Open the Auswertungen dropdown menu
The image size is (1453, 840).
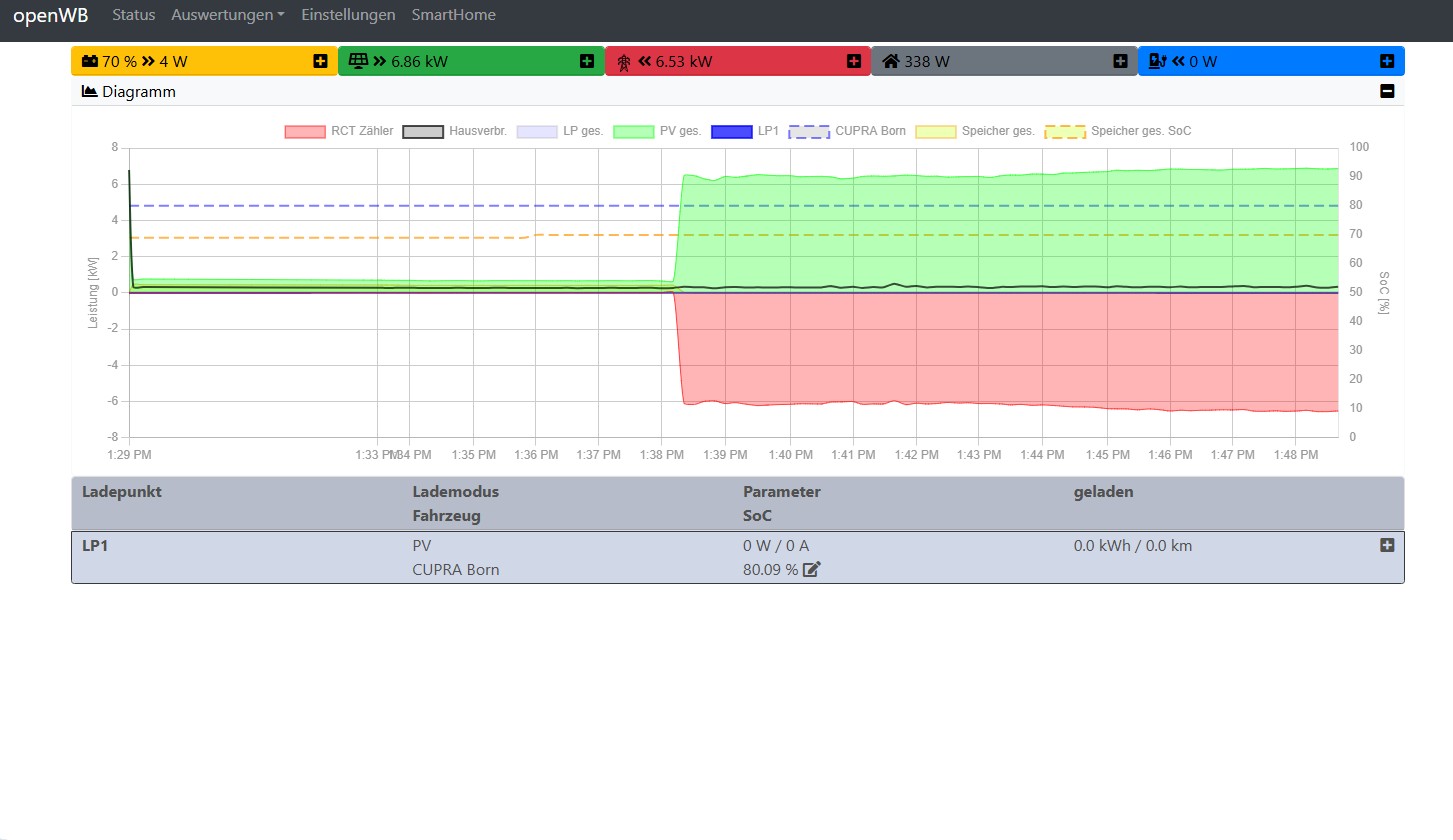228,15
